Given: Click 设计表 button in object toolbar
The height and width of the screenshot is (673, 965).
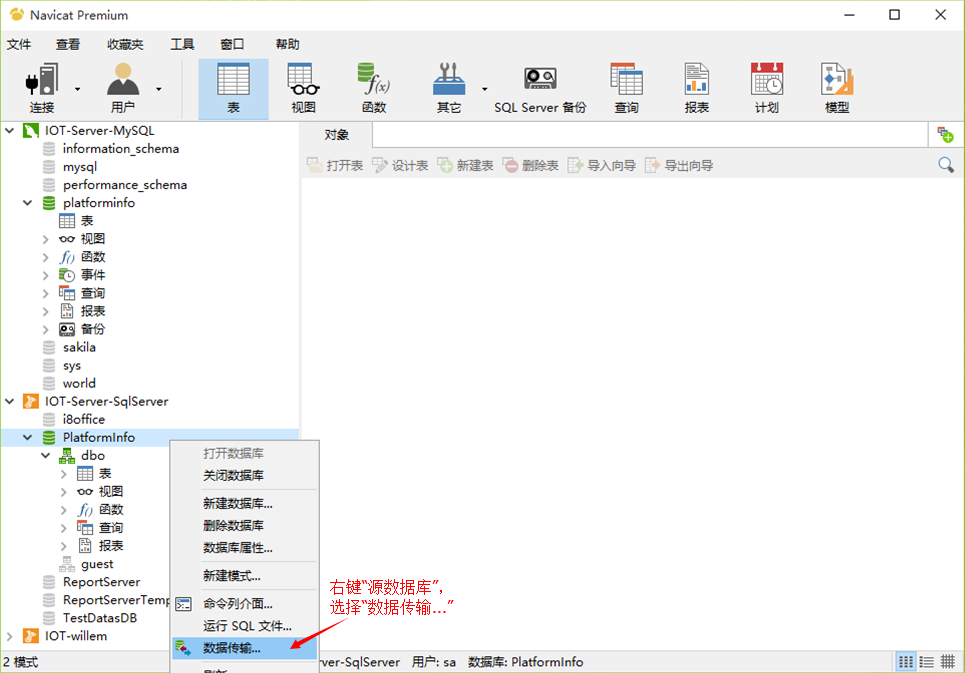Looking at the screenshot, I should point(401,165).
